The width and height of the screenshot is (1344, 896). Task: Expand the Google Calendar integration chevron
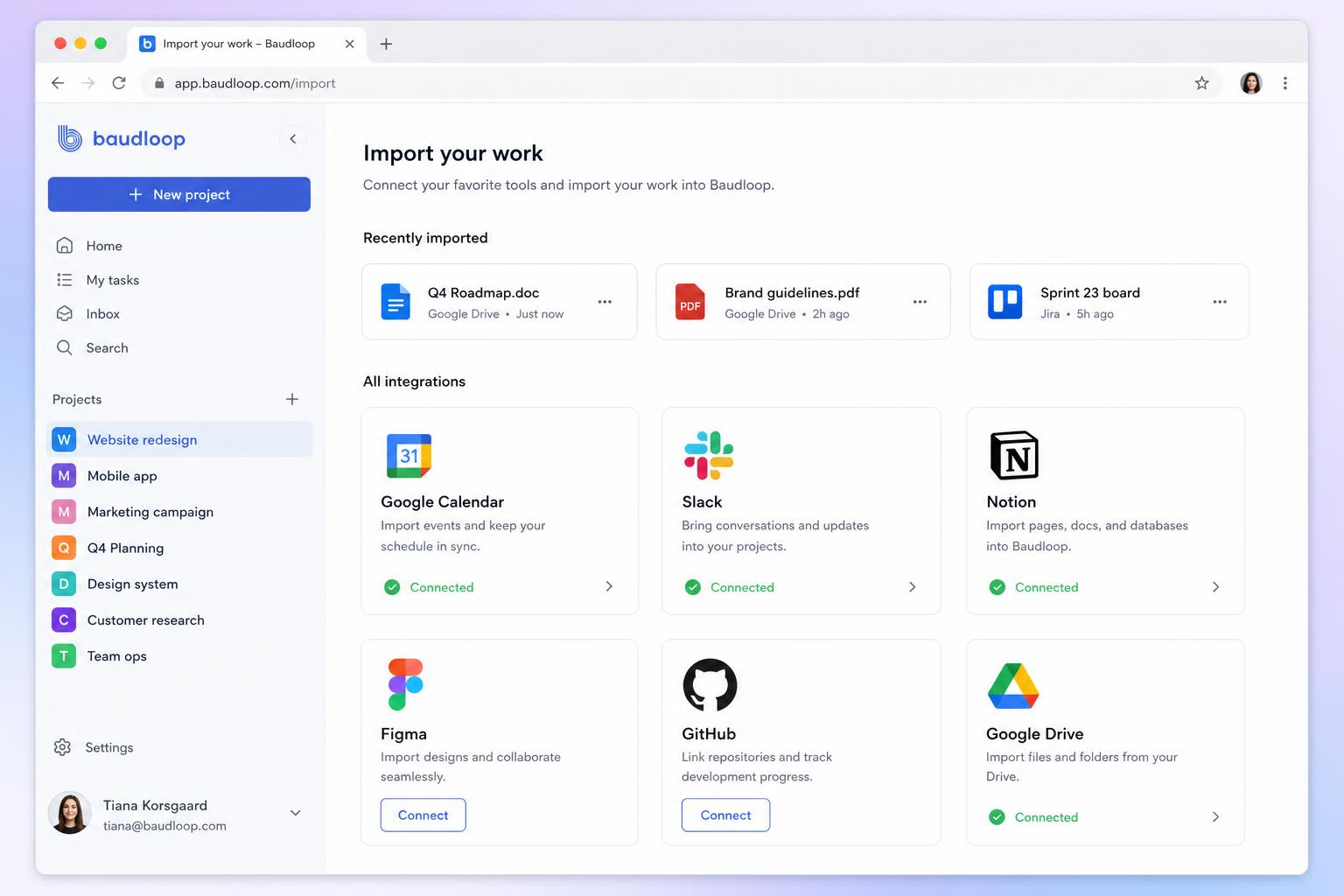[x=609, y=587]
